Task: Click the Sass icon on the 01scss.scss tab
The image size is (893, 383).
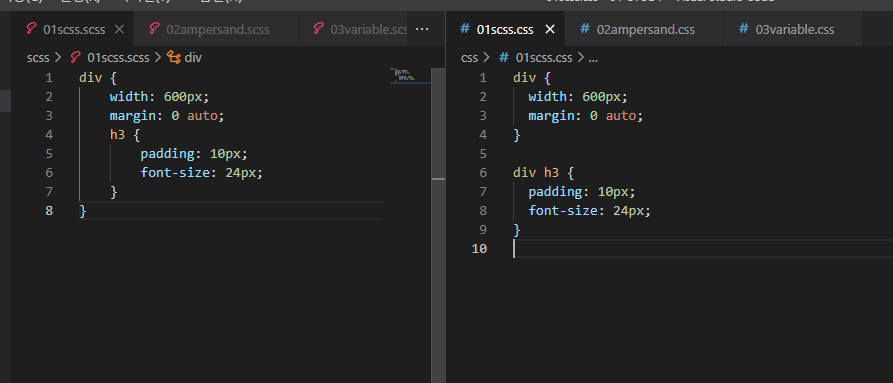Action: coord(32,29)
